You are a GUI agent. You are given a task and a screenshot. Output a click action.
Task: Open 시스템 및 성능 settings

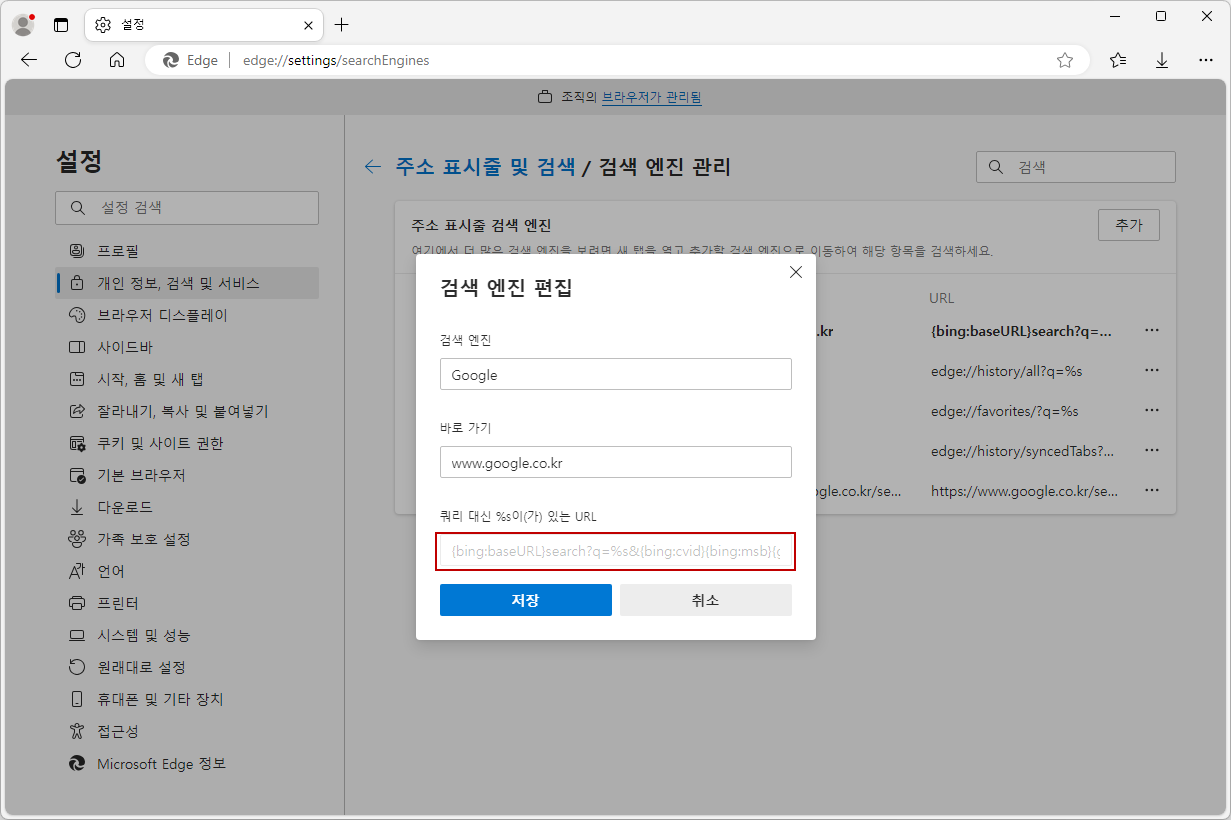(187, 635)
